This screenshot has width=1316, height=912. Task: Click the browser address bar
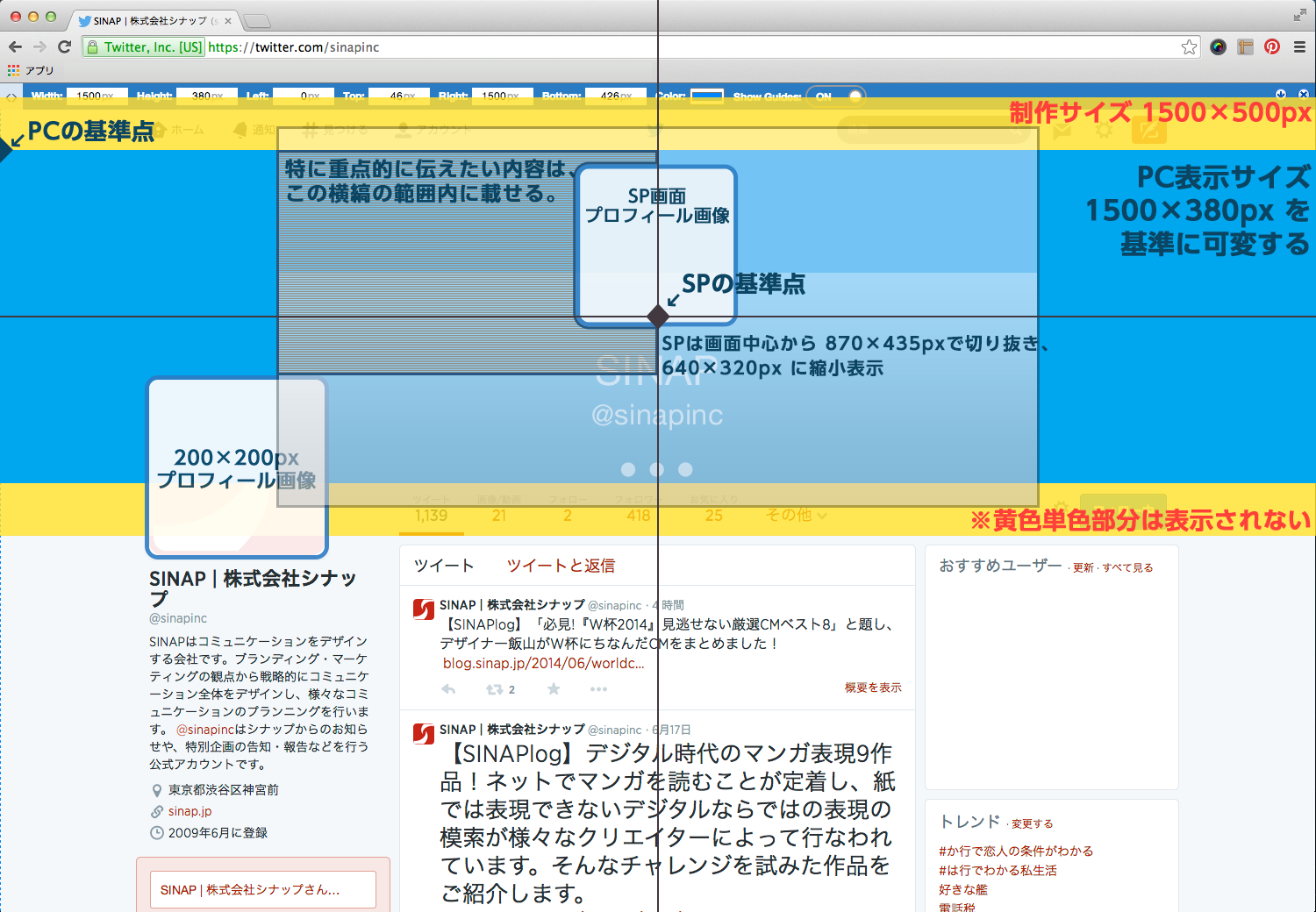pyautogui.click(x=640, y=47)
